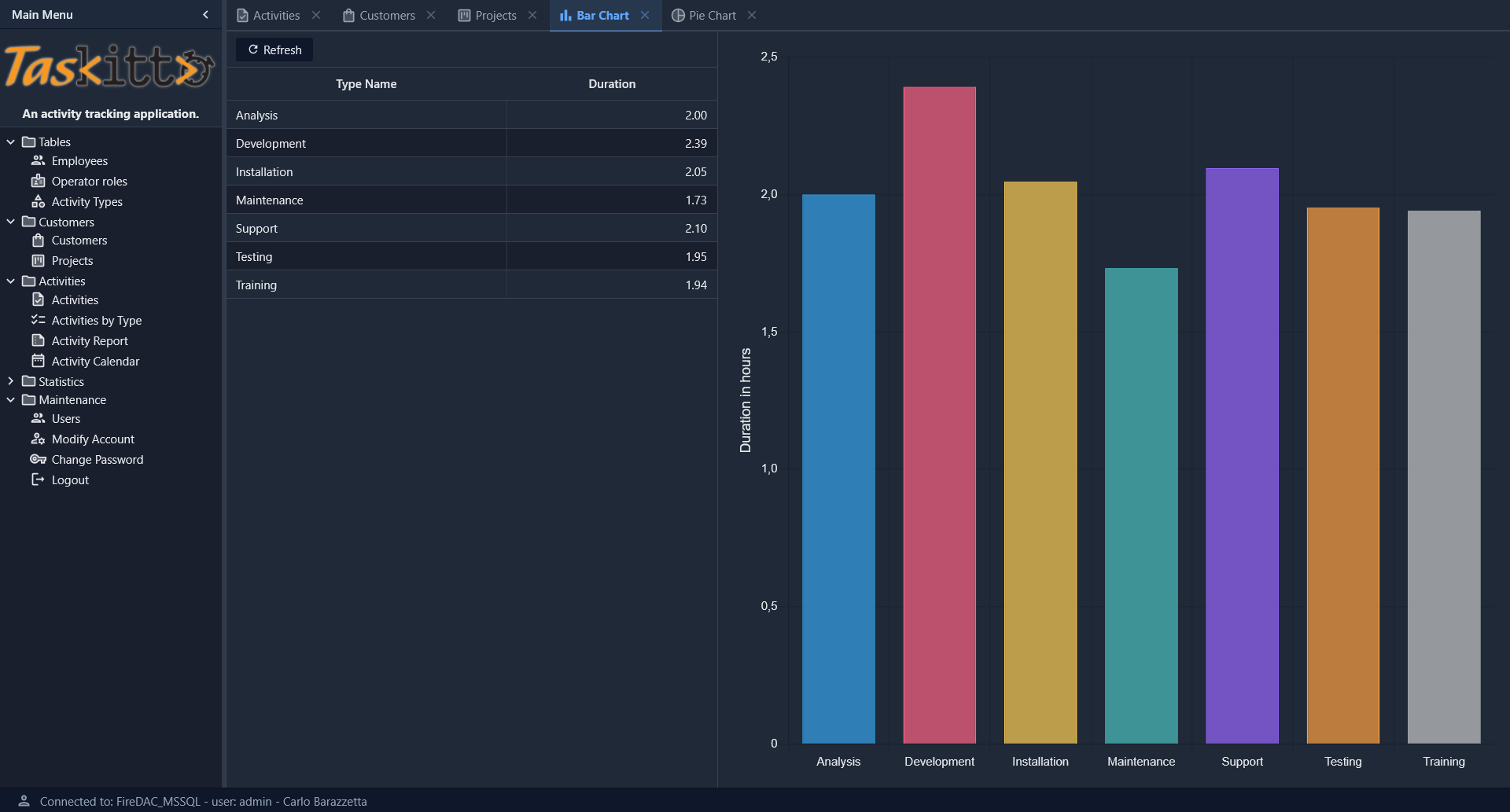Select the Employees icon in the sidebar
Viewport: 1510px width, 812px height.
39,160
